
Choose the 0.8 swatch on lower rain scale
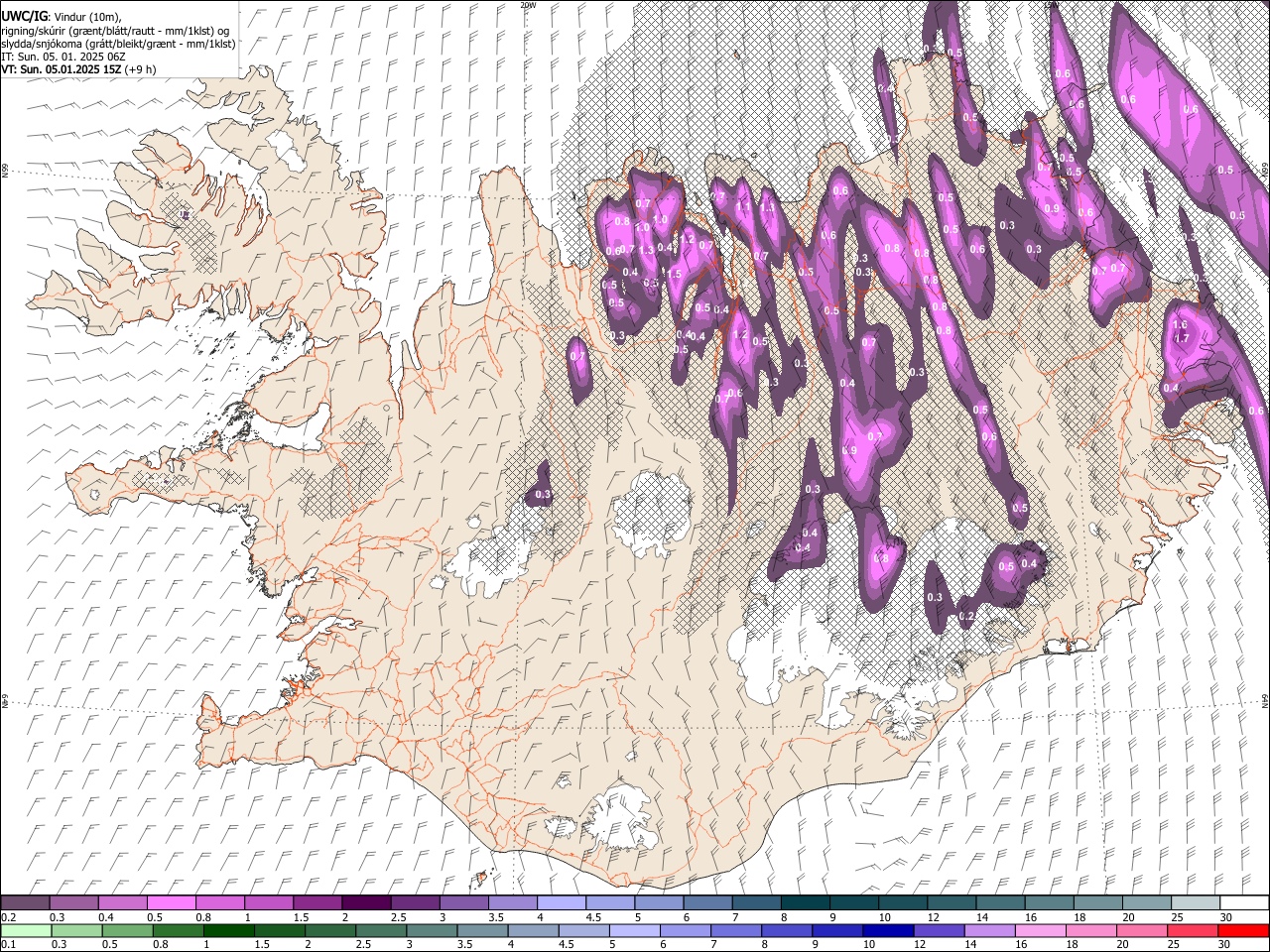178,930
